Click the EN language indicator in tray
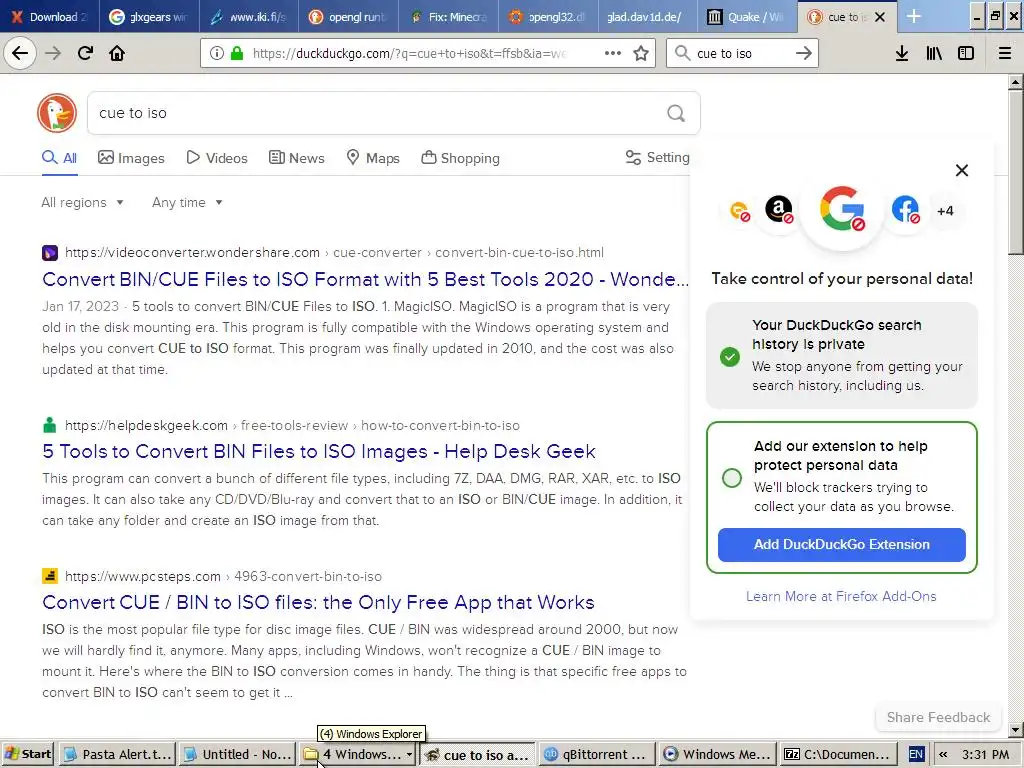This screenshot has height=768, width=1024. [916, 754]
